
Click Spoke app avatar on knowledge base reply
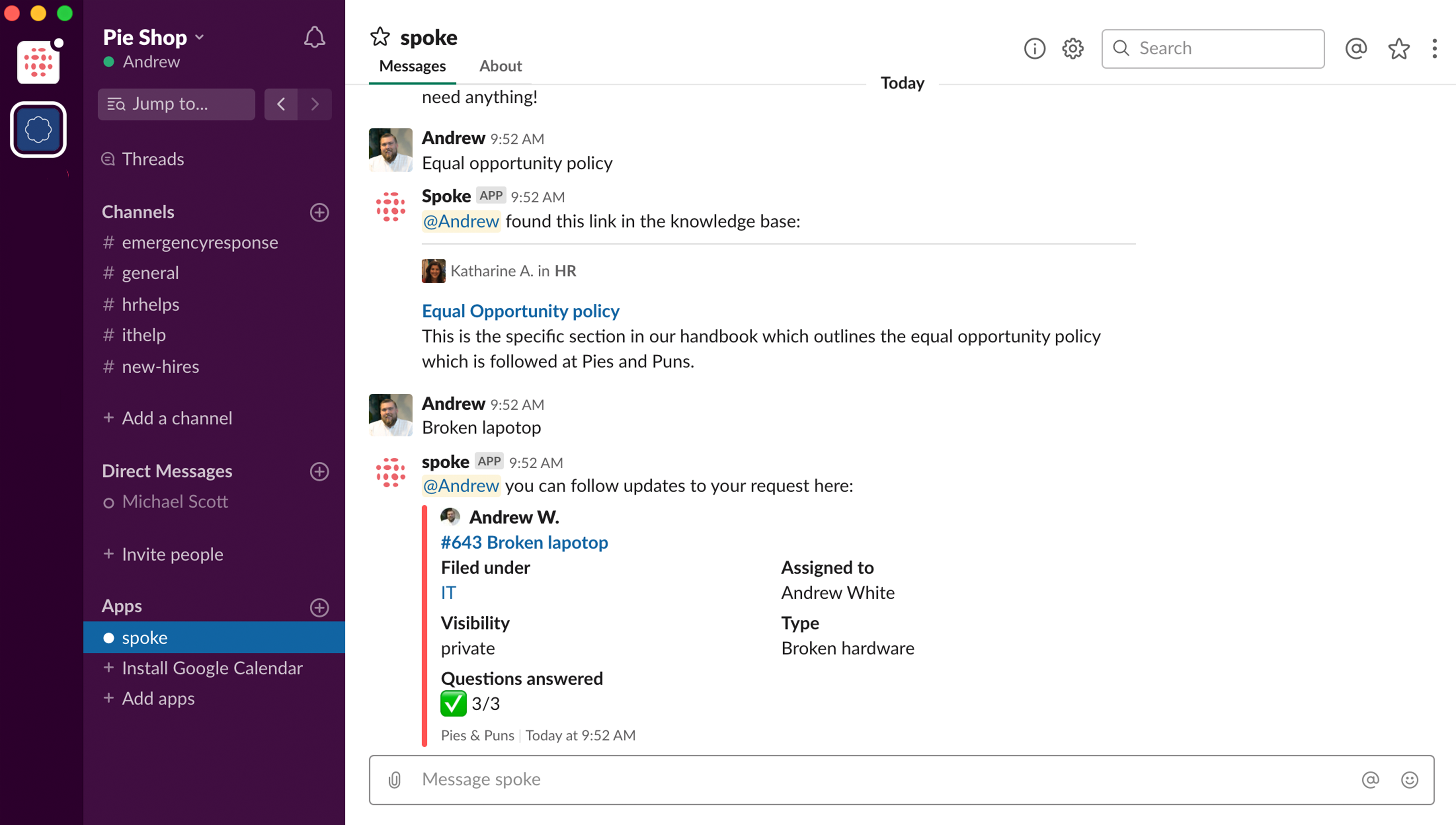[x=390, y=207]
